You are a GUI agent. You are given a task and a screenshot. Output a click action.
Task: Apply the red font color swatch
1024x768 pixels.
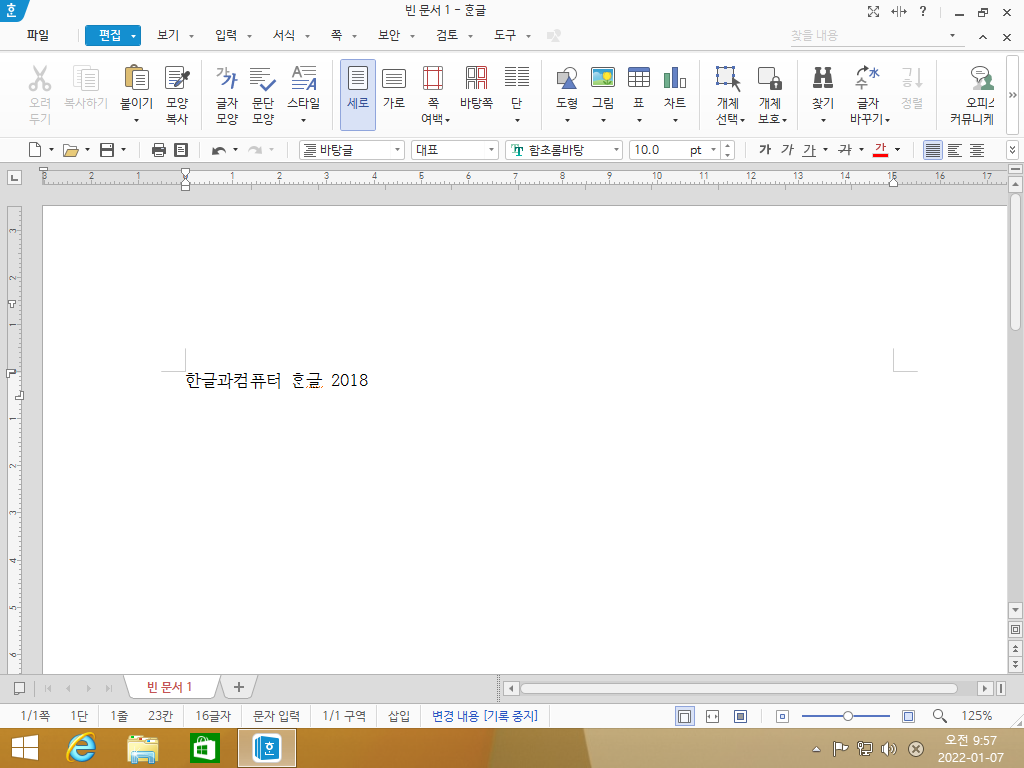880,150
